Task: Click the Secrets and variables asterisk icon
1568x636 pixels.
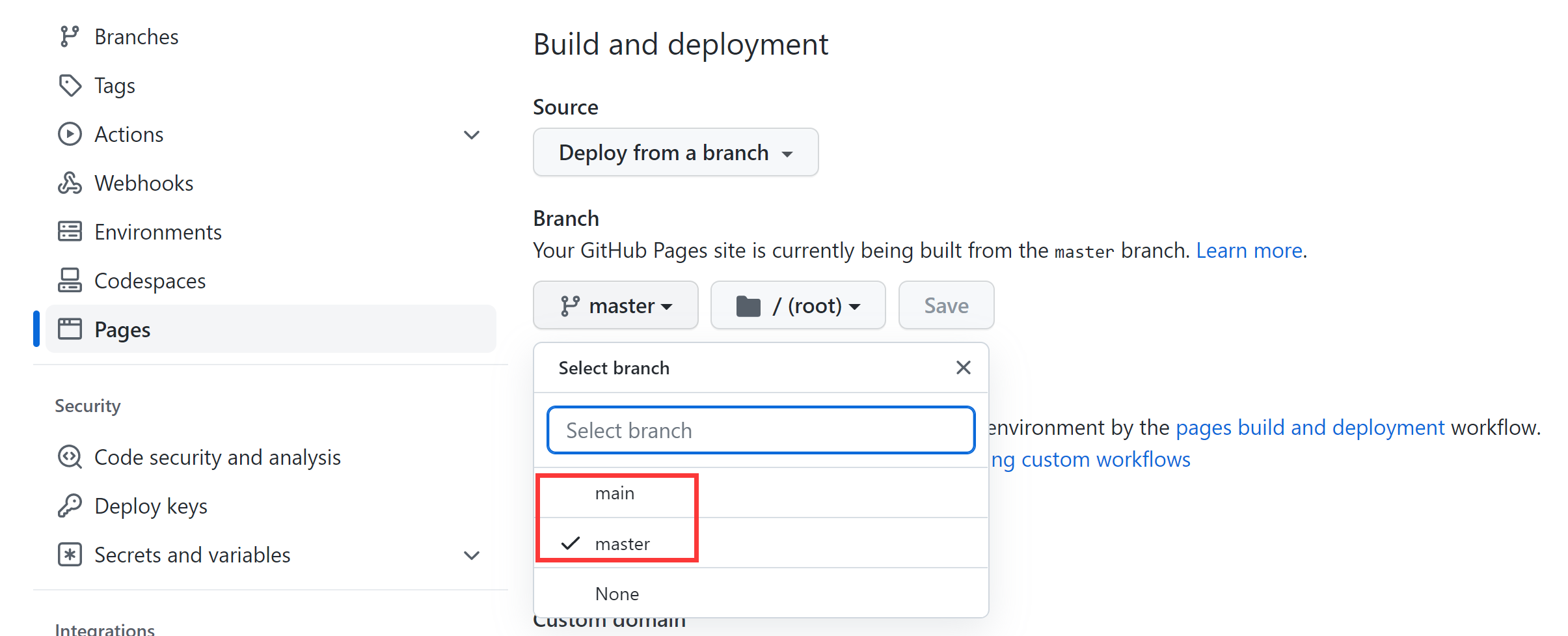Action: click(x=70, y=555)
